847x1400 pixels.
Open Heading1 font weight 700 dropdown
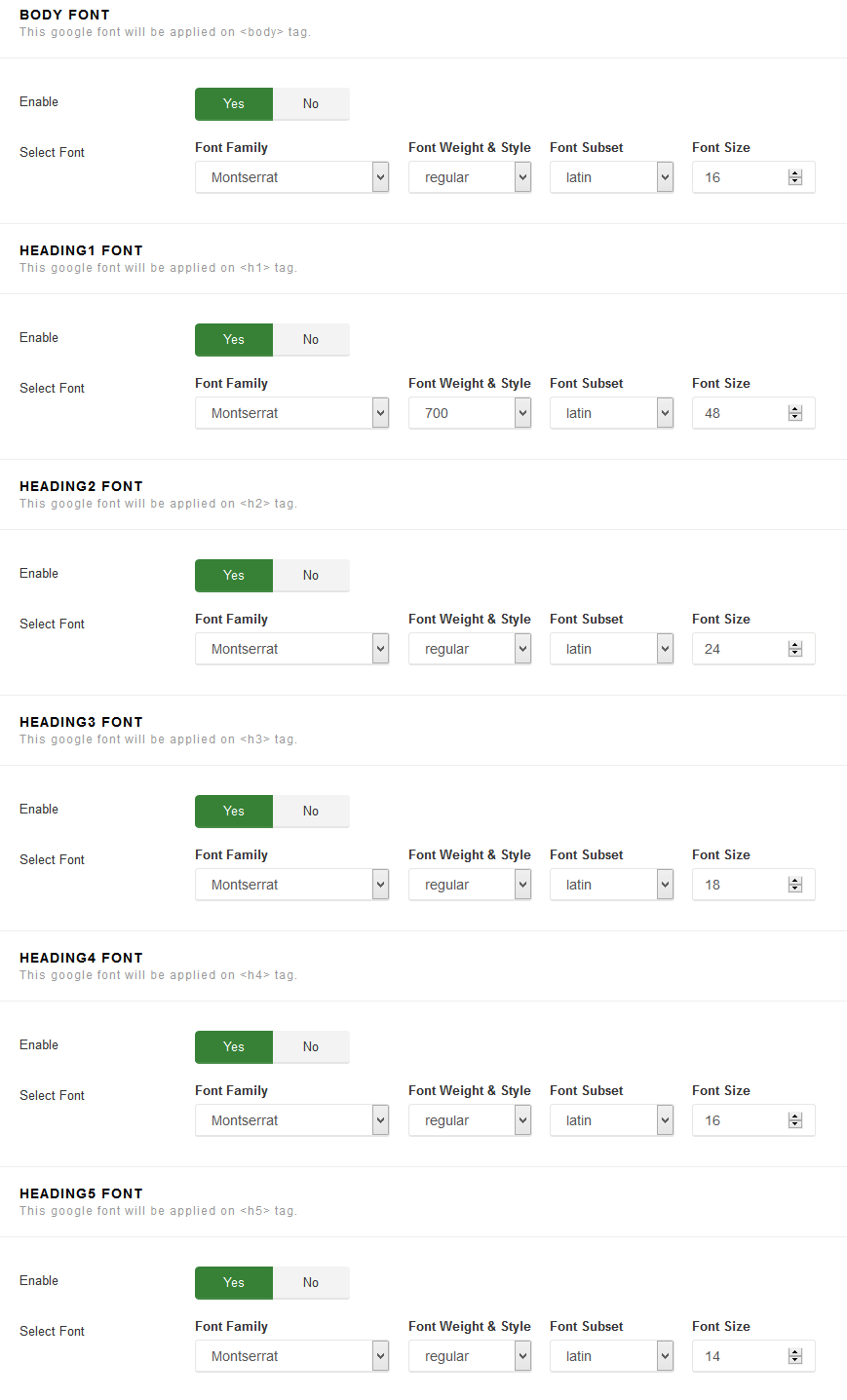(470, 413)
